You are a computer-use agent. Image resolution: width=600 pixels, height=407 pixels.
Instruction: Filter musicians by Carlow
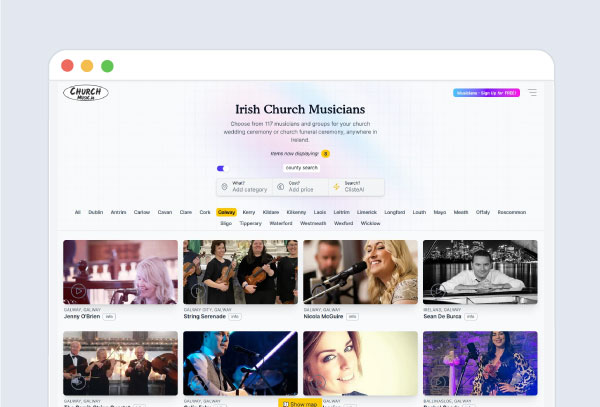[x=142, y=212]
